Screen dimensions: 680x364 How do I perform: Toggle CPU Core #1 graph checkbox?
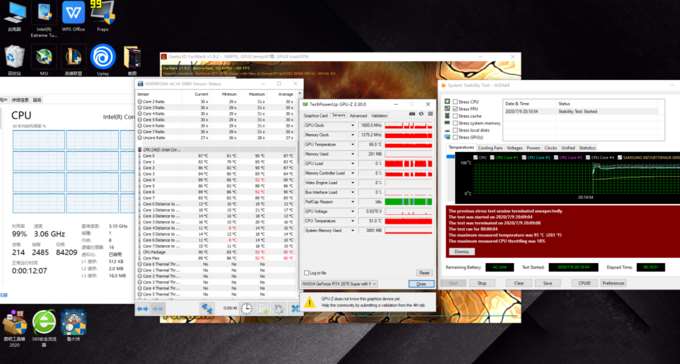pyautogui.click(x=492, y=157)
